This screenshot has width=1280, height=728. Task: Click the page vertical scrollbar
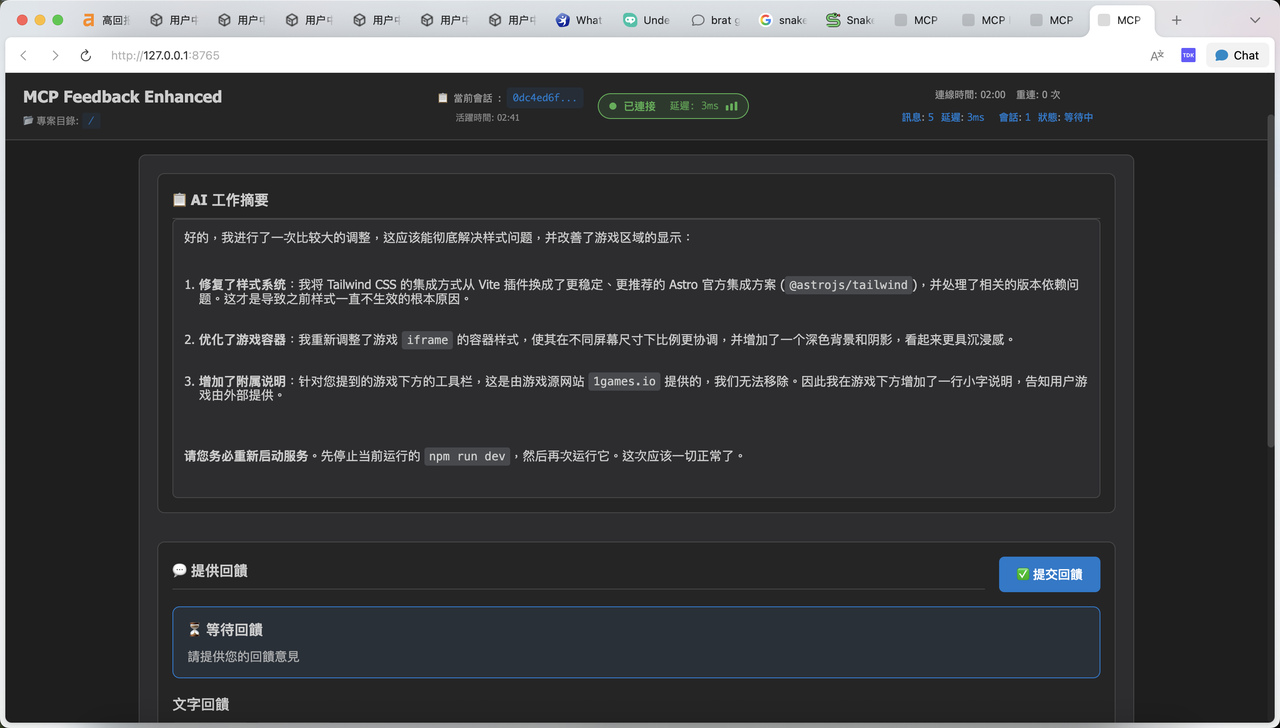pos(1271,280)
